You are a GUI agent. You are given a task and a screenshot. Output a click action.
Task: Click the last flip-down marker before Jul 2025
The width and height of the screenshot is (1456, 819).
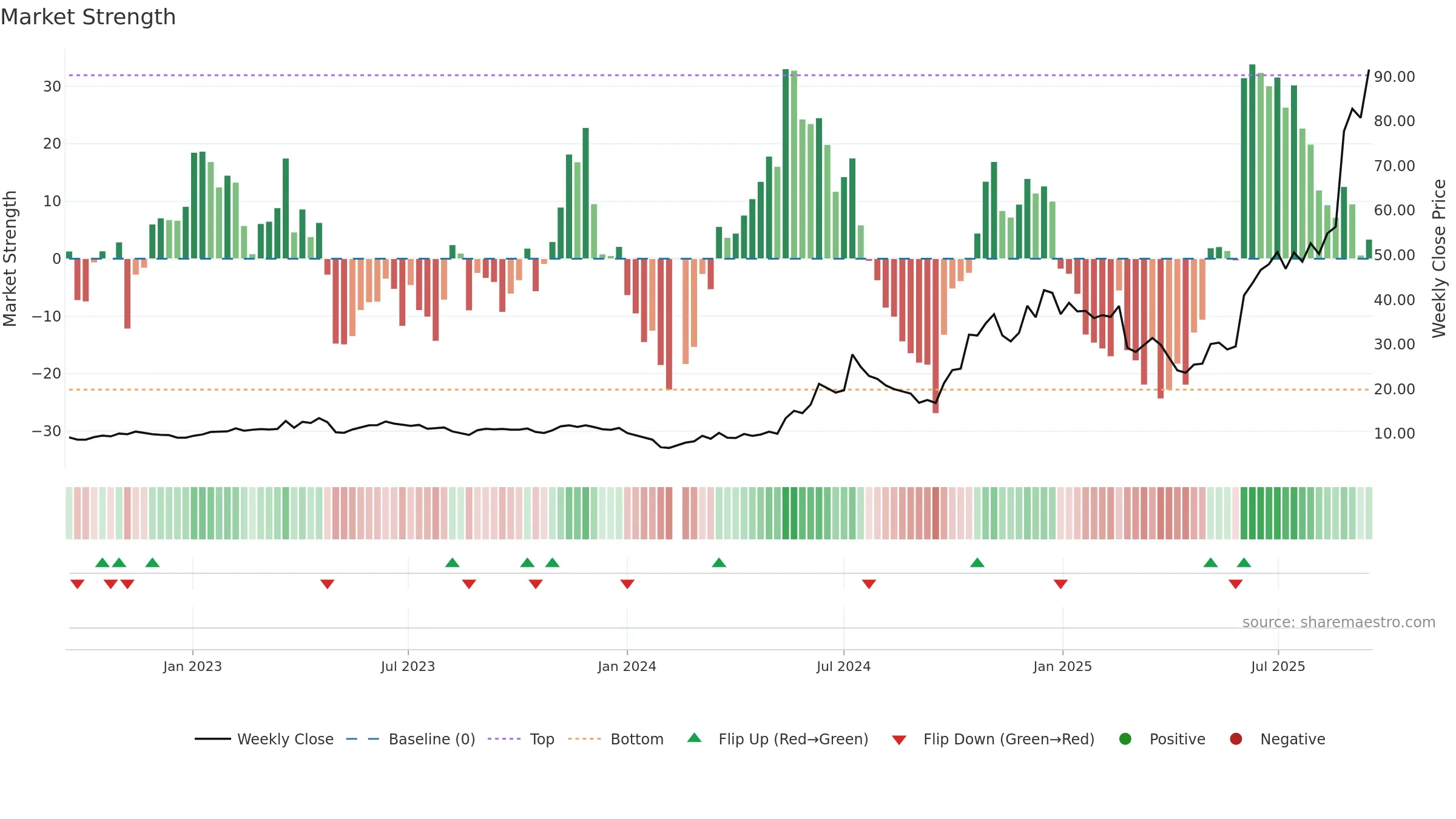tap(1235, 584)
